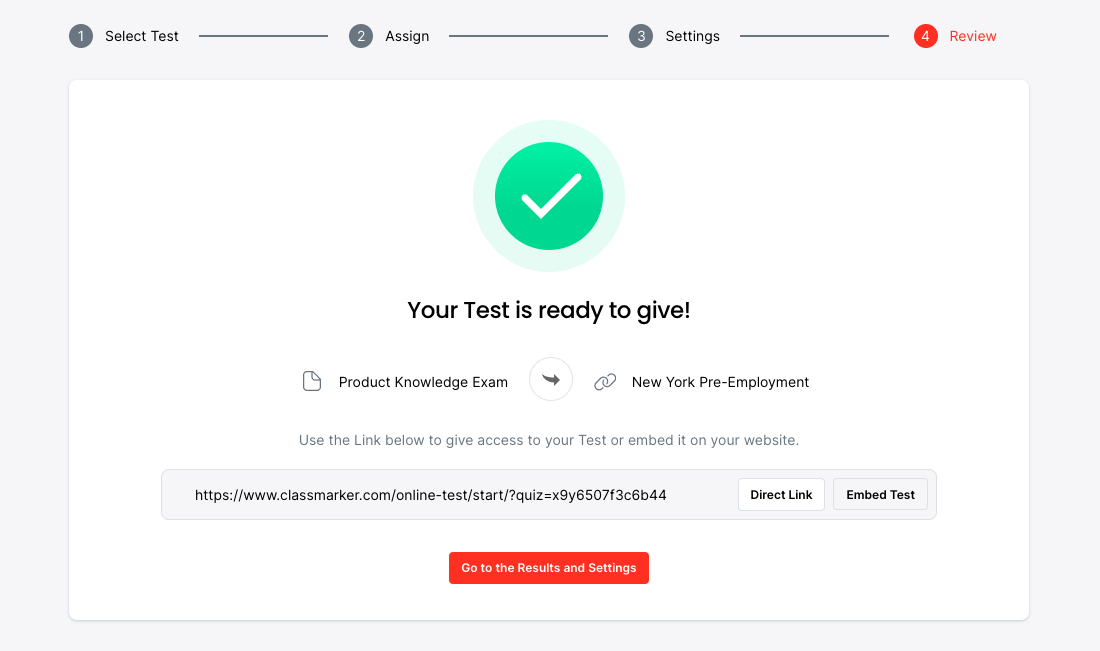Viewport: 1100px width, 651px height.
Task: Choose the Direct Link option
Action: (781, 495)
